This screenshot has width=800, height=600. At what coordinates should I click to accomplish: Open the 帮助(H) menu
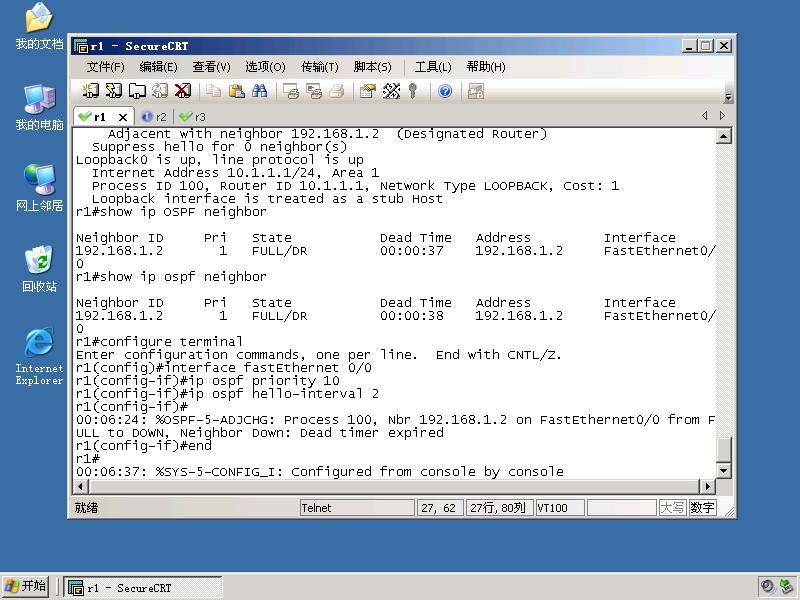486,67
